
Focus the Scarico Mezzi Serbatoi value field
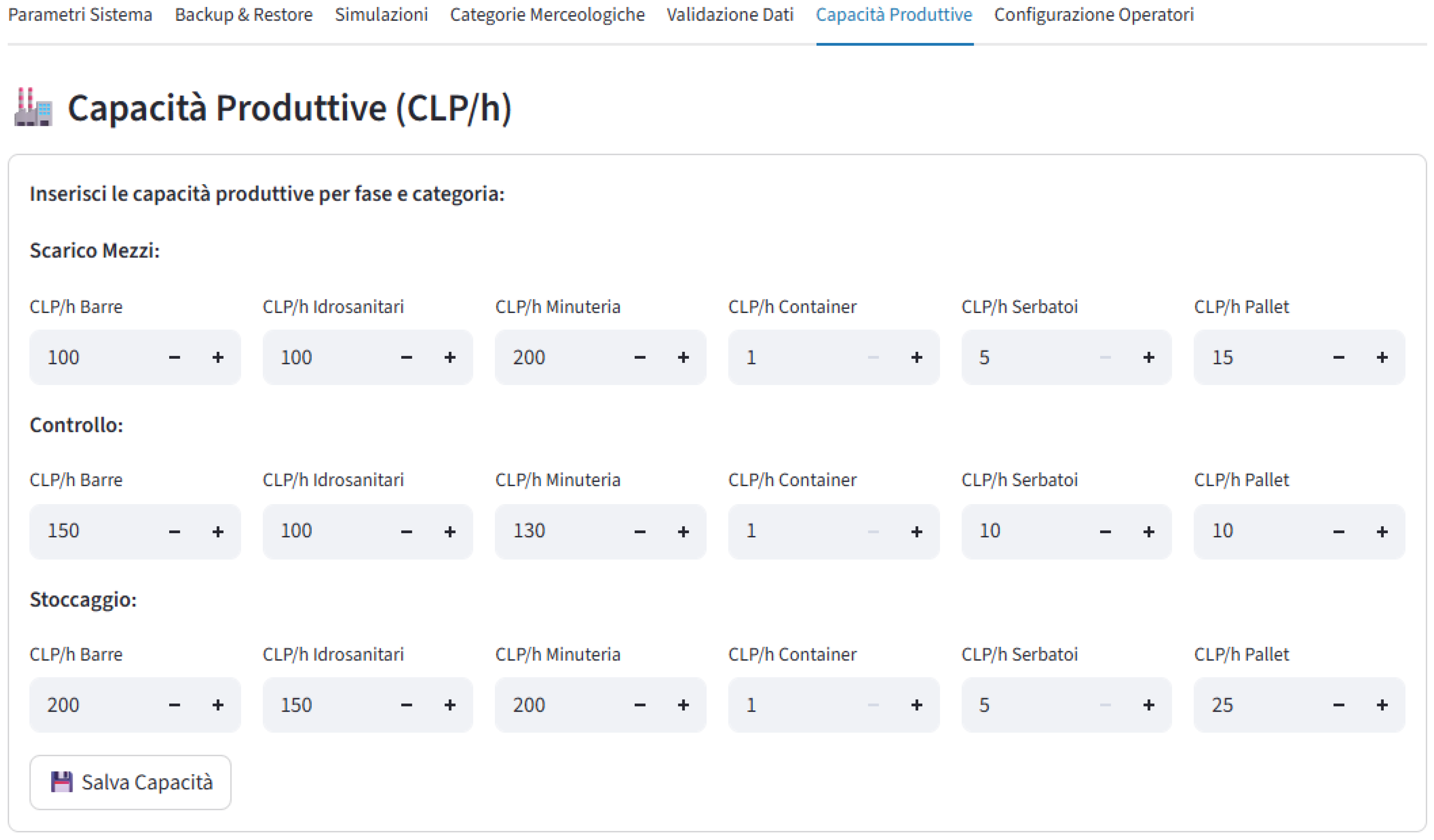pos(1024,358)
